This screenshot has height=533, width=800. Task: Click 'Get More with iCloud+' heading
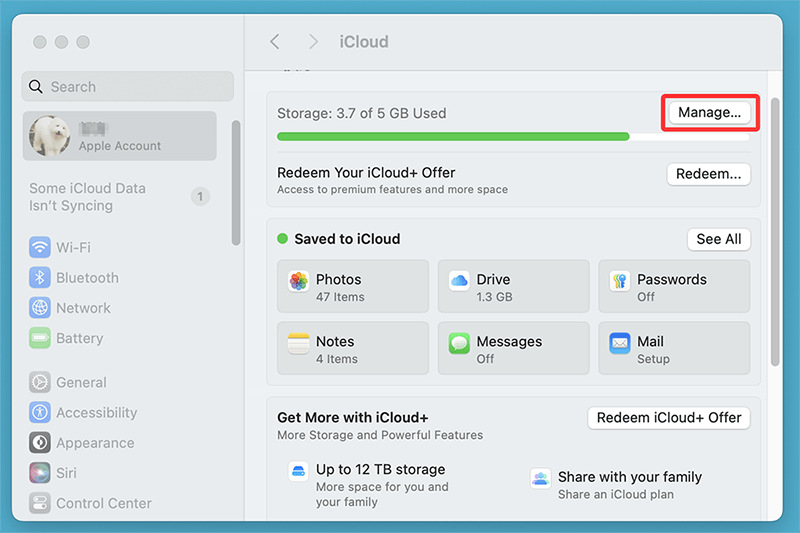[353, 418]
